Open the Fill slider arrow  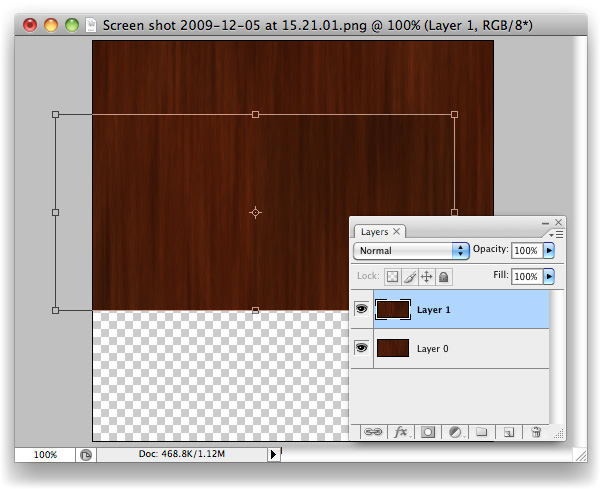pos(548,276)
